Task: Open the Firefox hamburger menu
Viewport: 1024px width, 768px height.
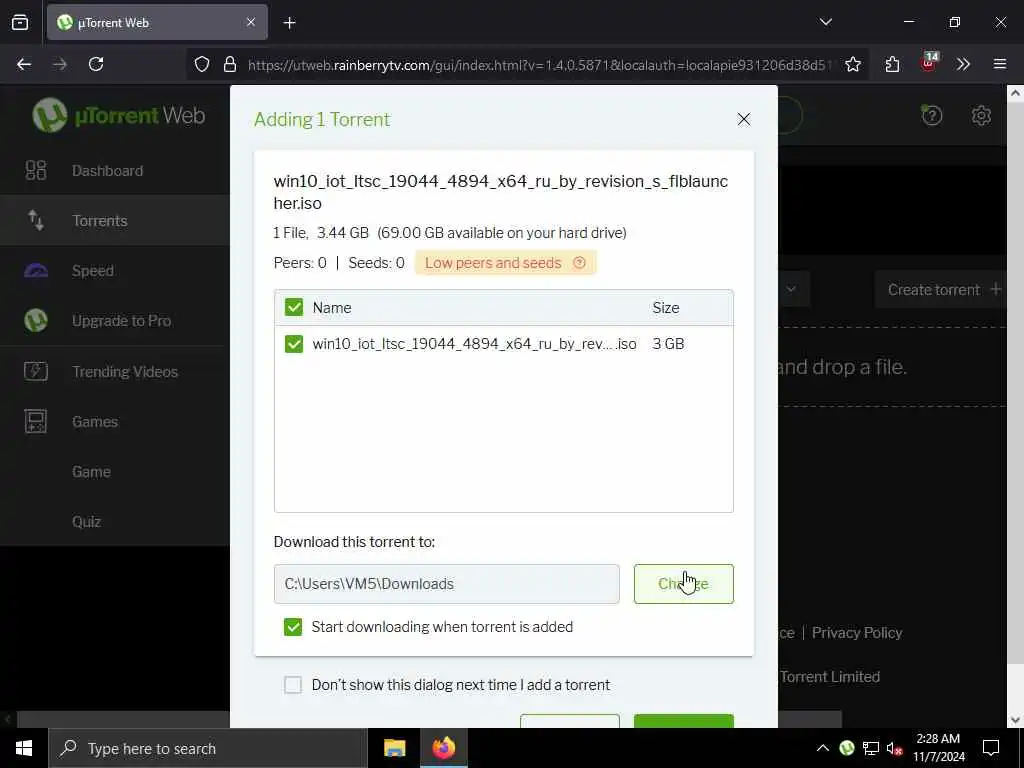Action: pos(1000,64)
